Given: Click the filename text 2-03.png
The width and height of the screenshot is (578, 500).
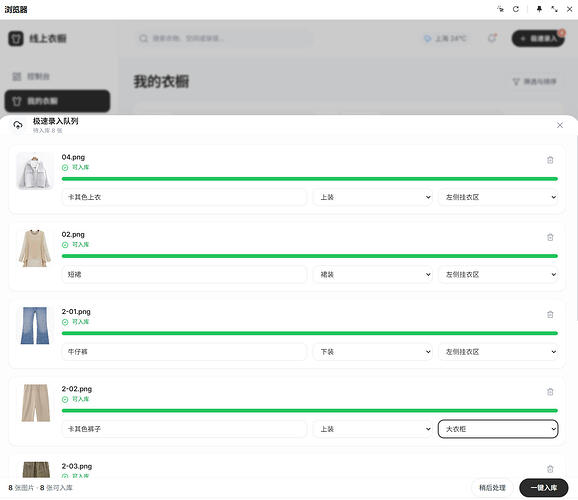Looking at the screenshot, I should point(77,466).
